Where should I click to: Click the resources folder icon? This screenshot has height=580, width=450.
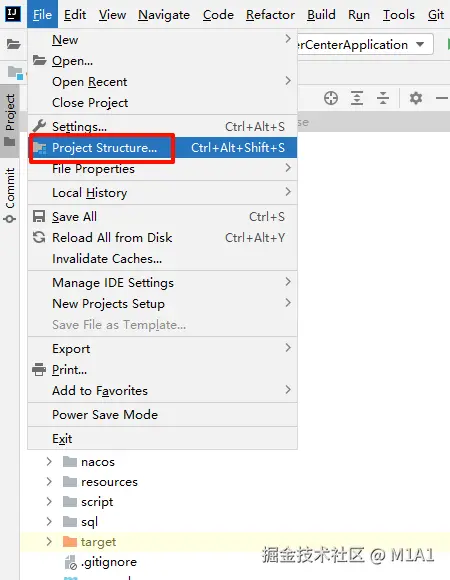(x=70, y=482)
